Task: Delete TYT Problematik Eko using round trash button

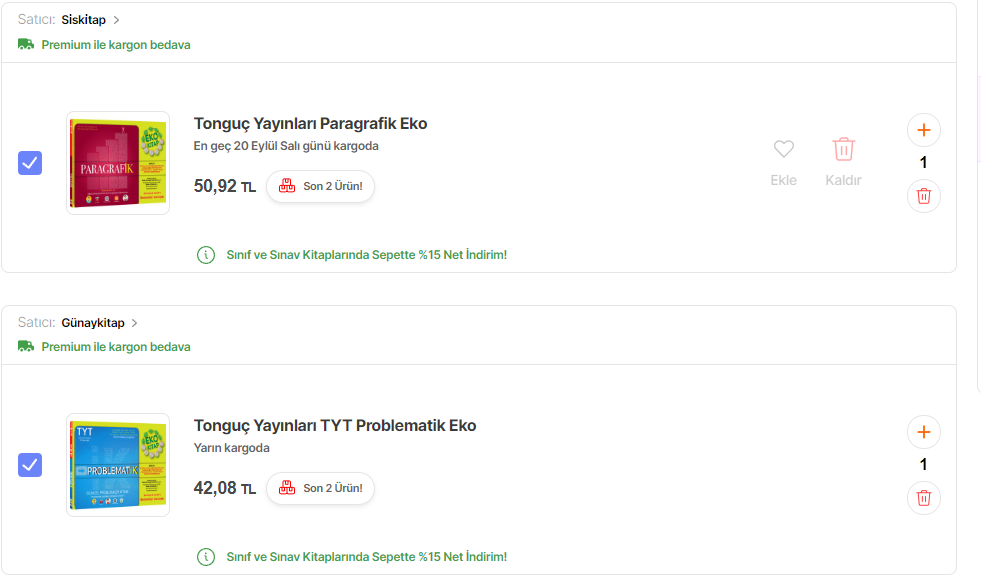Action: [924, 498]
